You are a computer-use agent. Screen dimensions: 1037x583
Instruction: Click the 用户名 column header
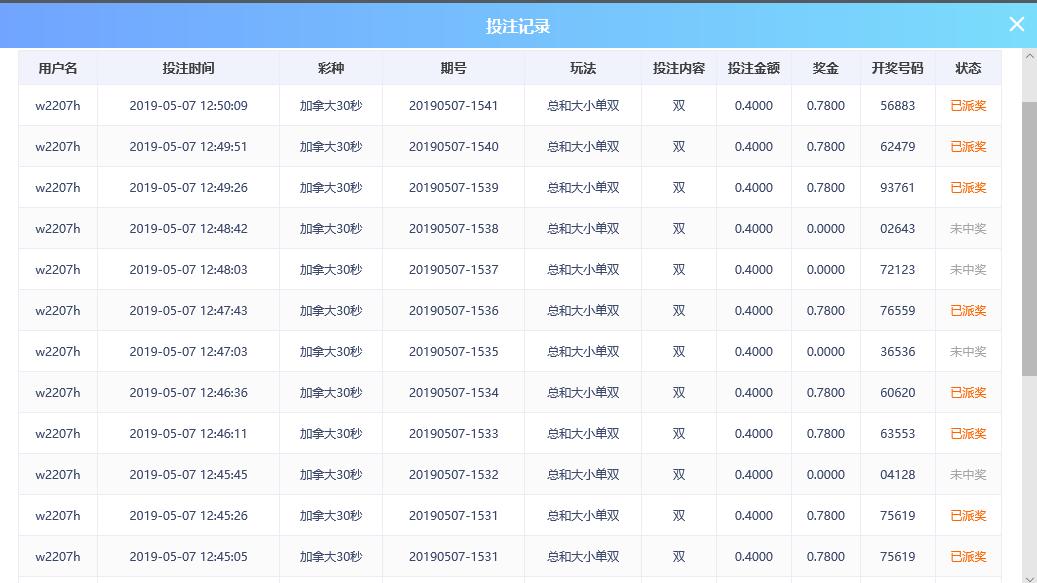(x=58, y=68)
